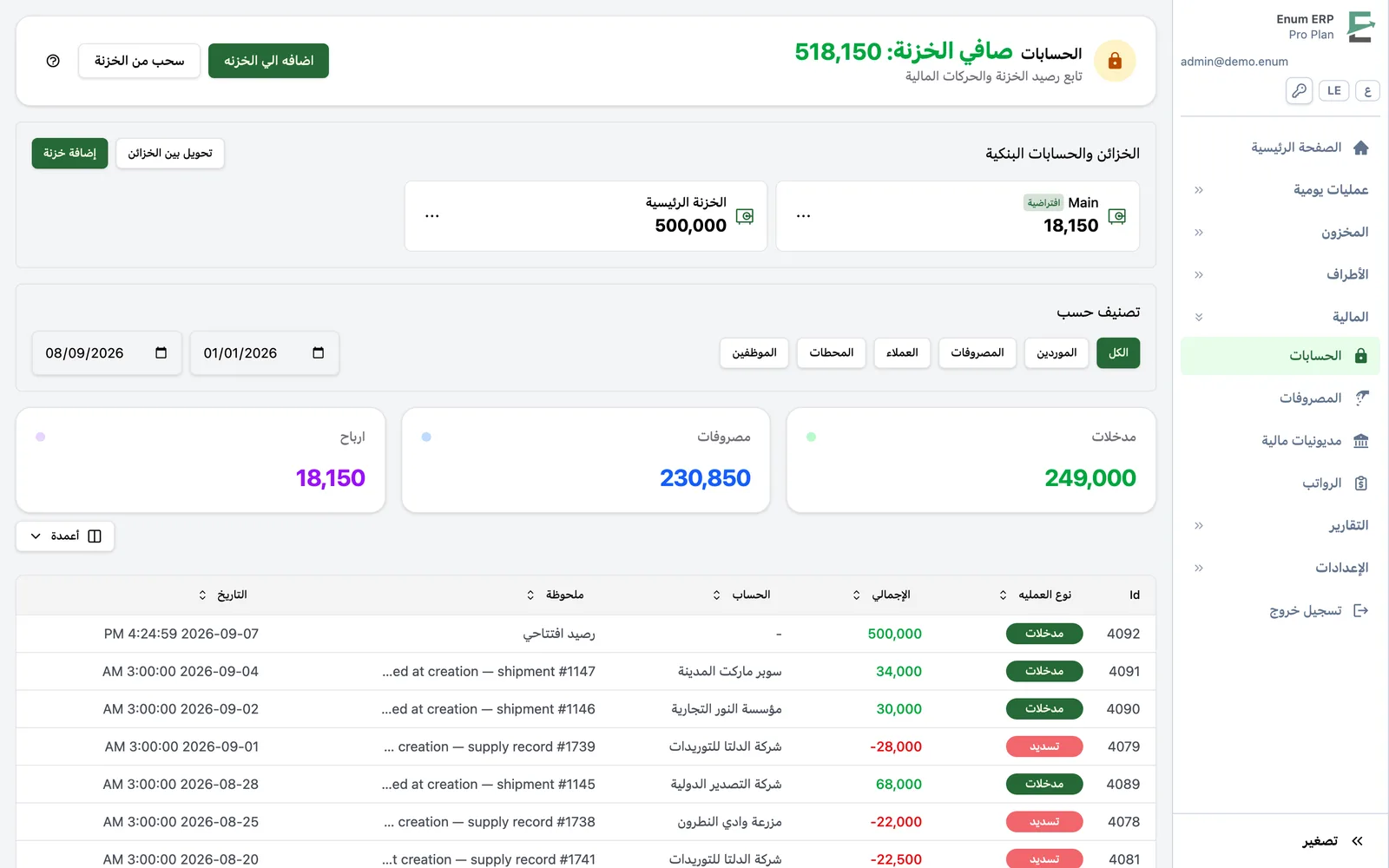
Task: Click سحب من الخزنة button
Action: [139, 61]
